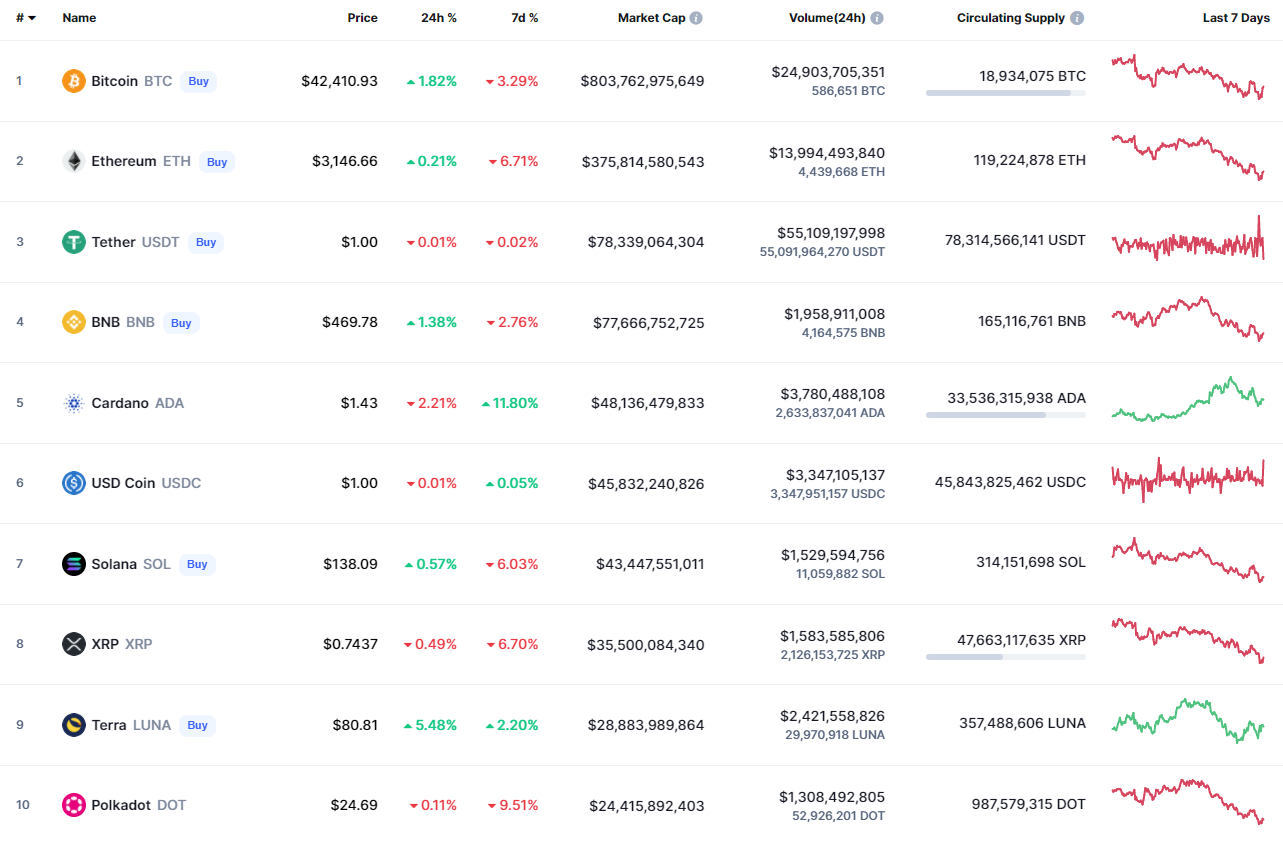This screenshot has height=842, width=1283.
Task: Click the Buy button for Ethereum
Action: click(217, 161)
